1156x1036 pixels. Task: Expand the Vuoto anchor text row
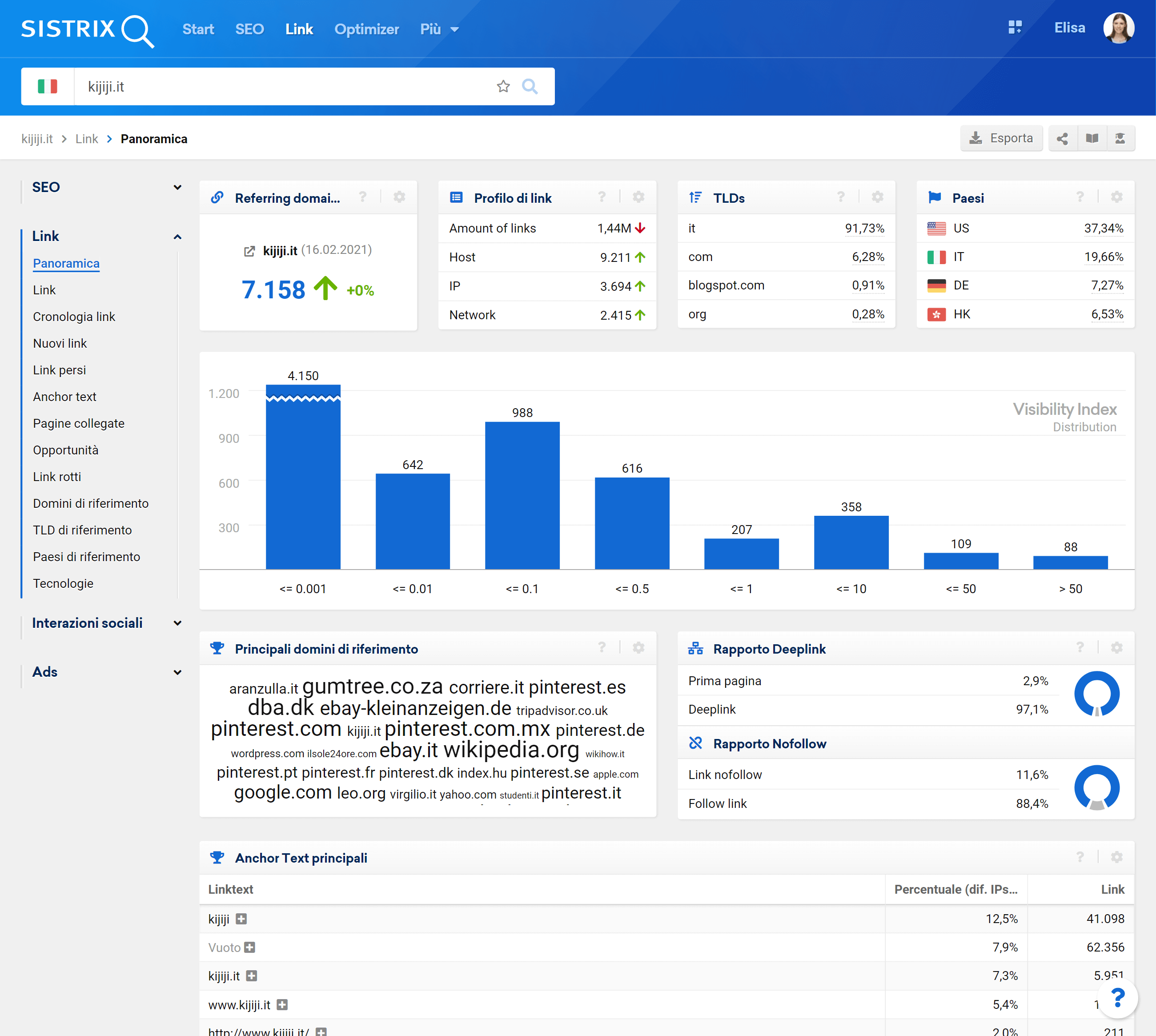[x=250, y=947]
